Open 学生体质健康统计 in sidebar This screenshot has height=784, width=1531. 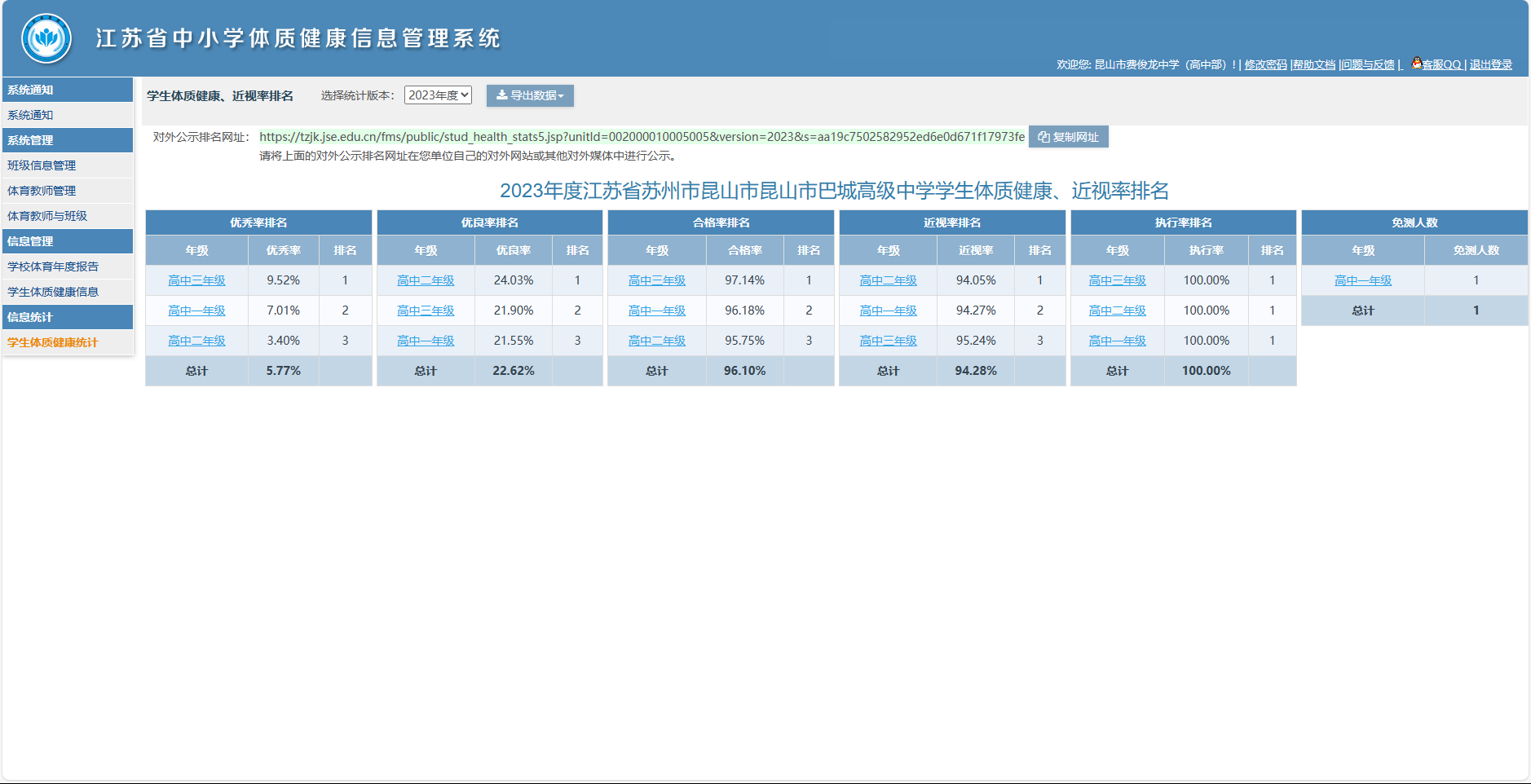click(x=68, y=342)
